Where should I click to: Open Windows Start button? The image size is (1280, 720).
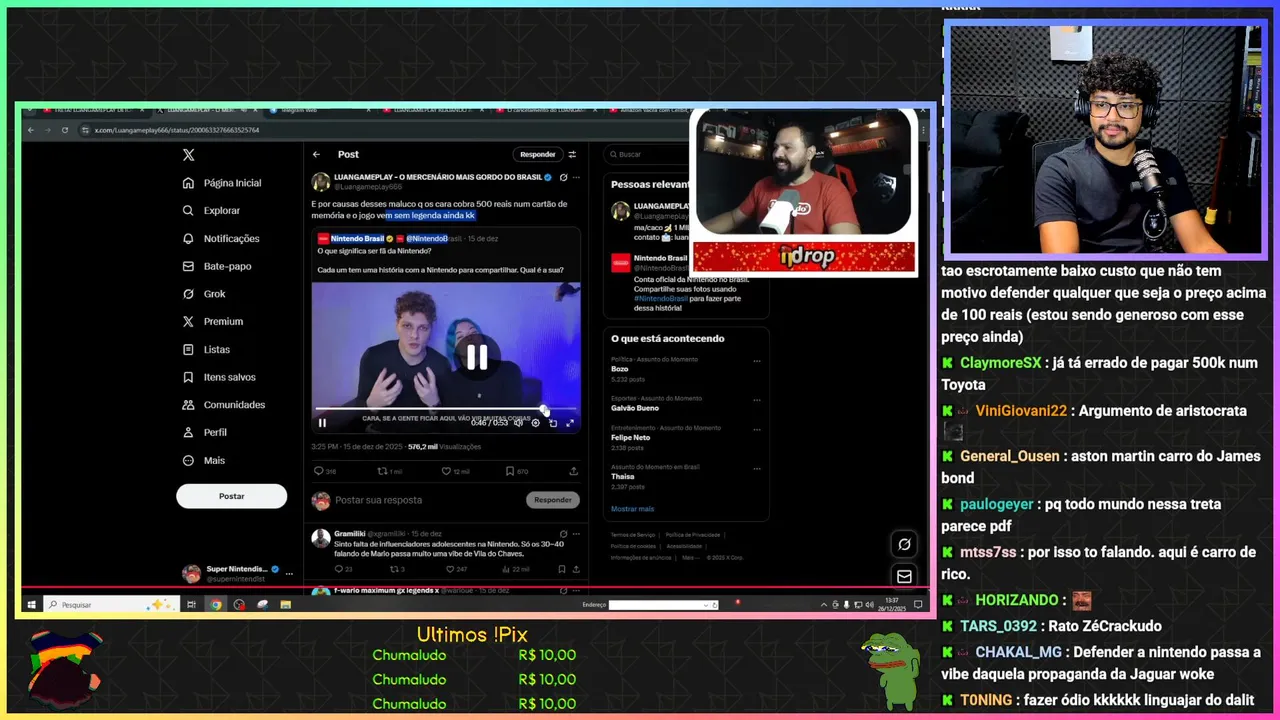[31, 604]
